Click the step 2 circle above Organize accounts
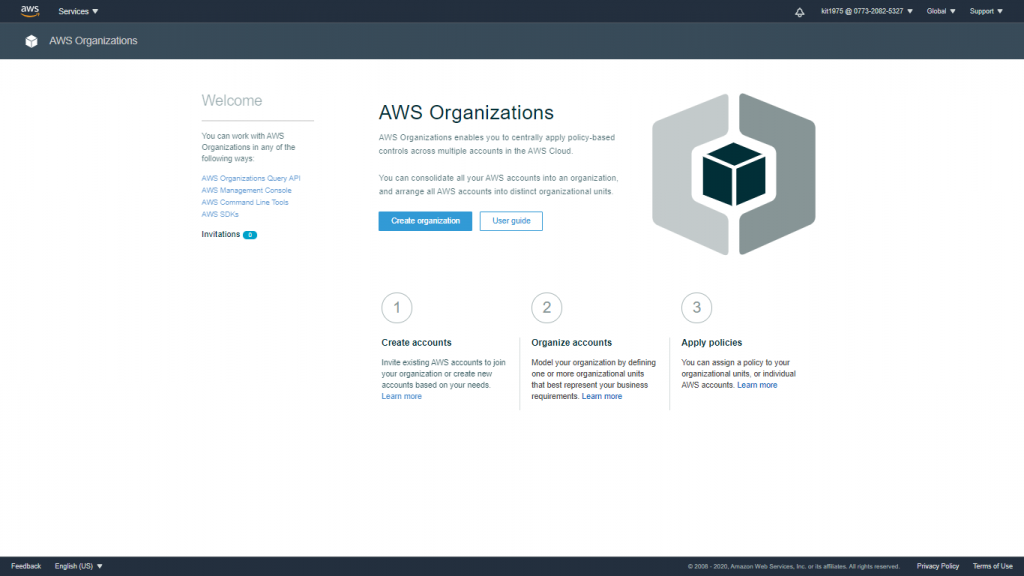The width and height of the screenshot is (1024, 576). 547,307
